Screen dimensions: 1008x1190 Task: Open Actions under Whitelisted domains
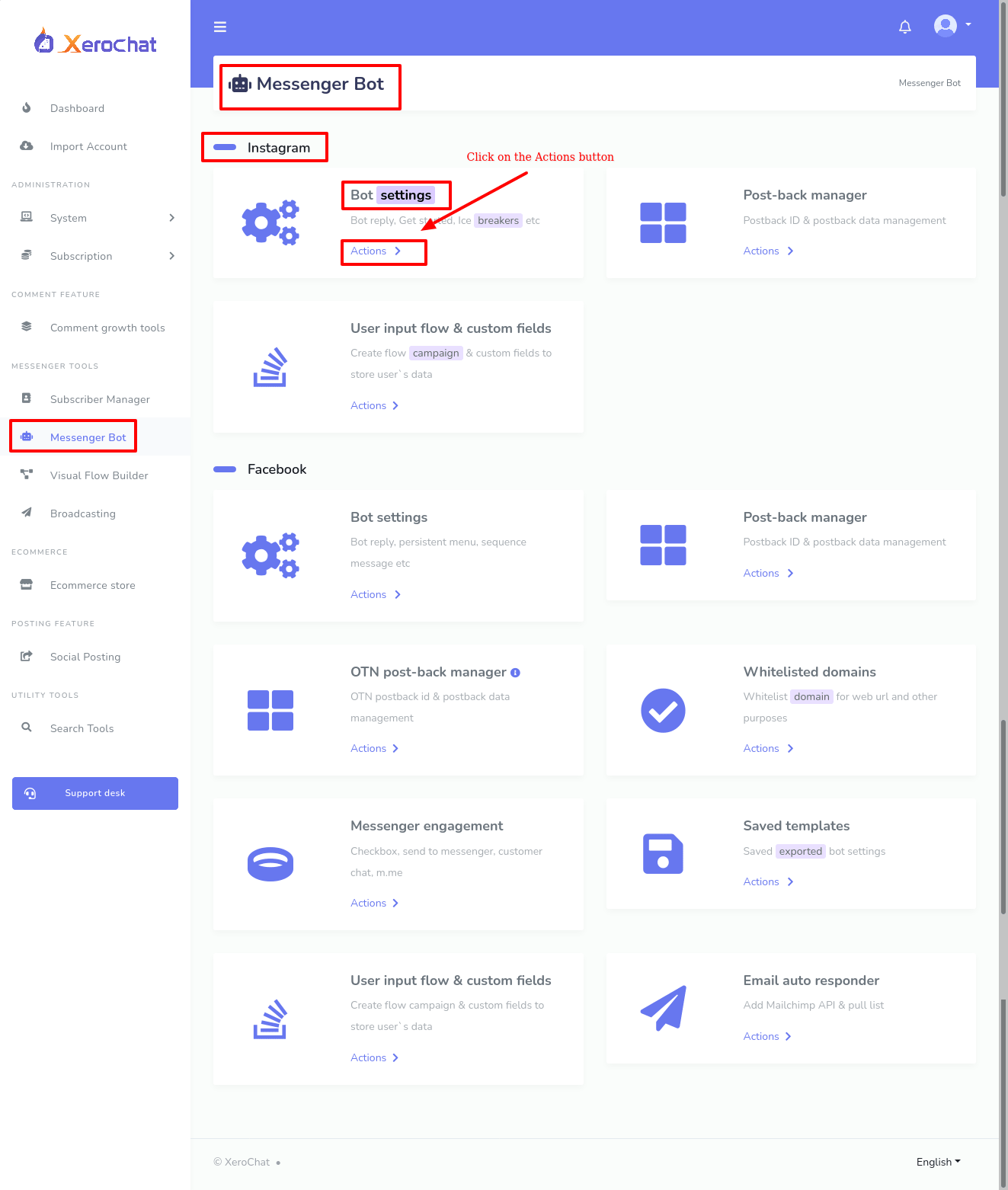(769, 748)
